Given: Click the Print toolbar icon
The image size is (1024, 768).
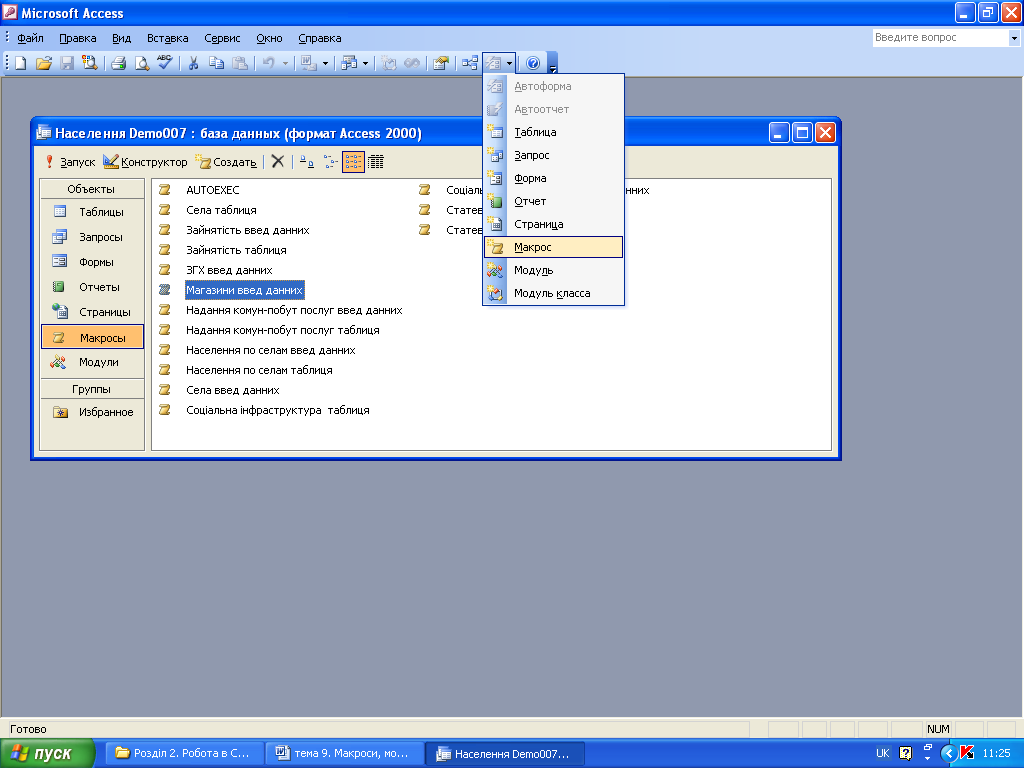Looking at the screenshot, I should tap(118, 63).
